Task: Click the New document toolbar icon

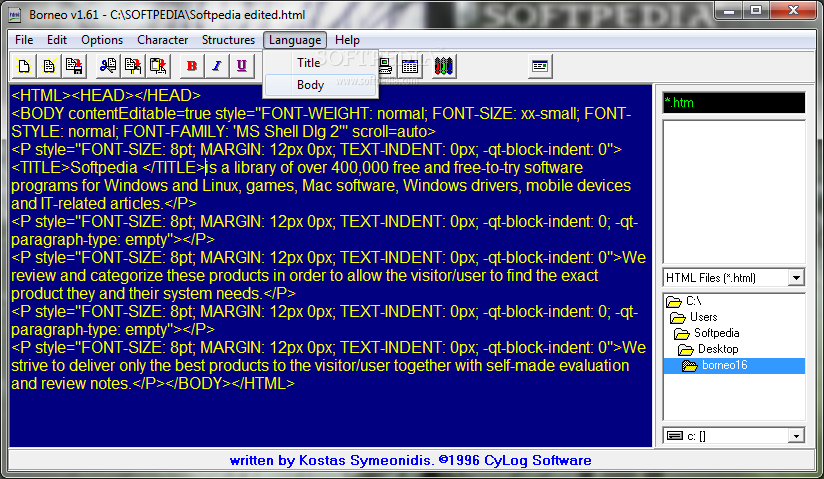Action: pos(24,66)
